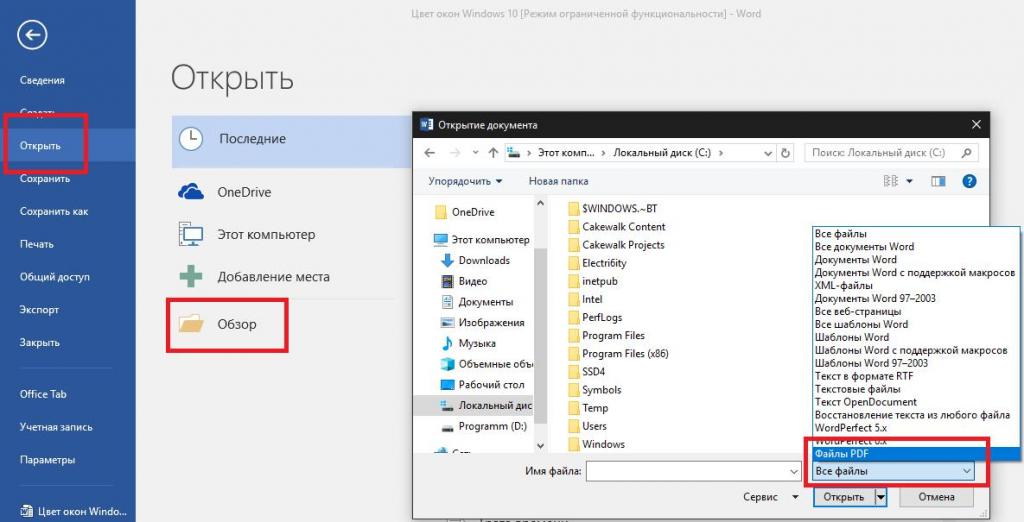
Task: Click navigation pane scroll down arrow
Action: click(540, 446)
